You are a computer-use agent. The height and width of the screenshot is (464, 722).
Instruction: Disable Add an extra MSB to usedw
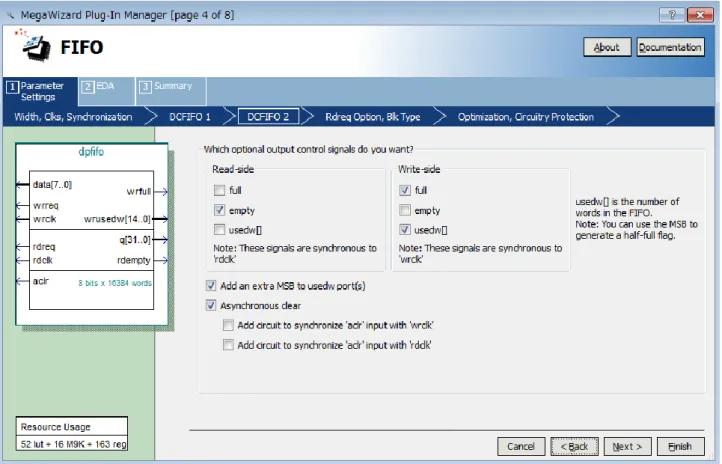pyautogui.click(x=211, y=286)
